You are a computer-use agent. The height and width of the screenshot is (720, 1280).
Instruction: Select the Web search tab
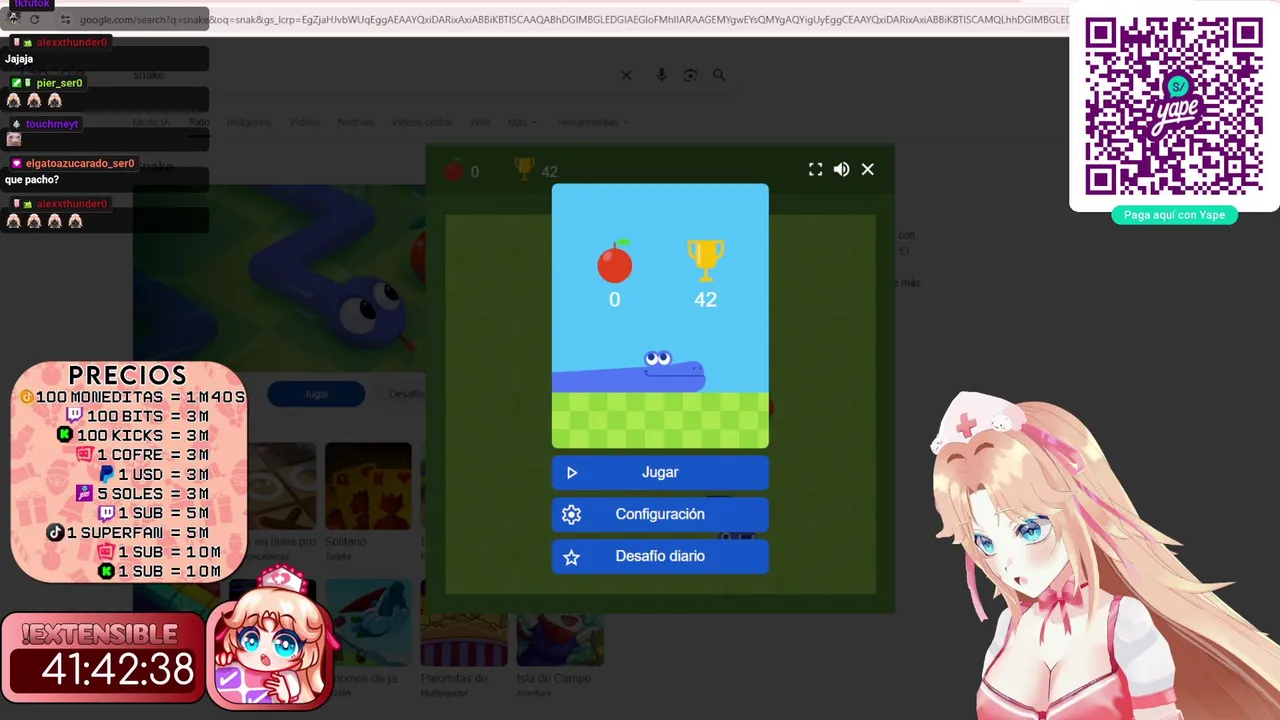tap(480, 122)
